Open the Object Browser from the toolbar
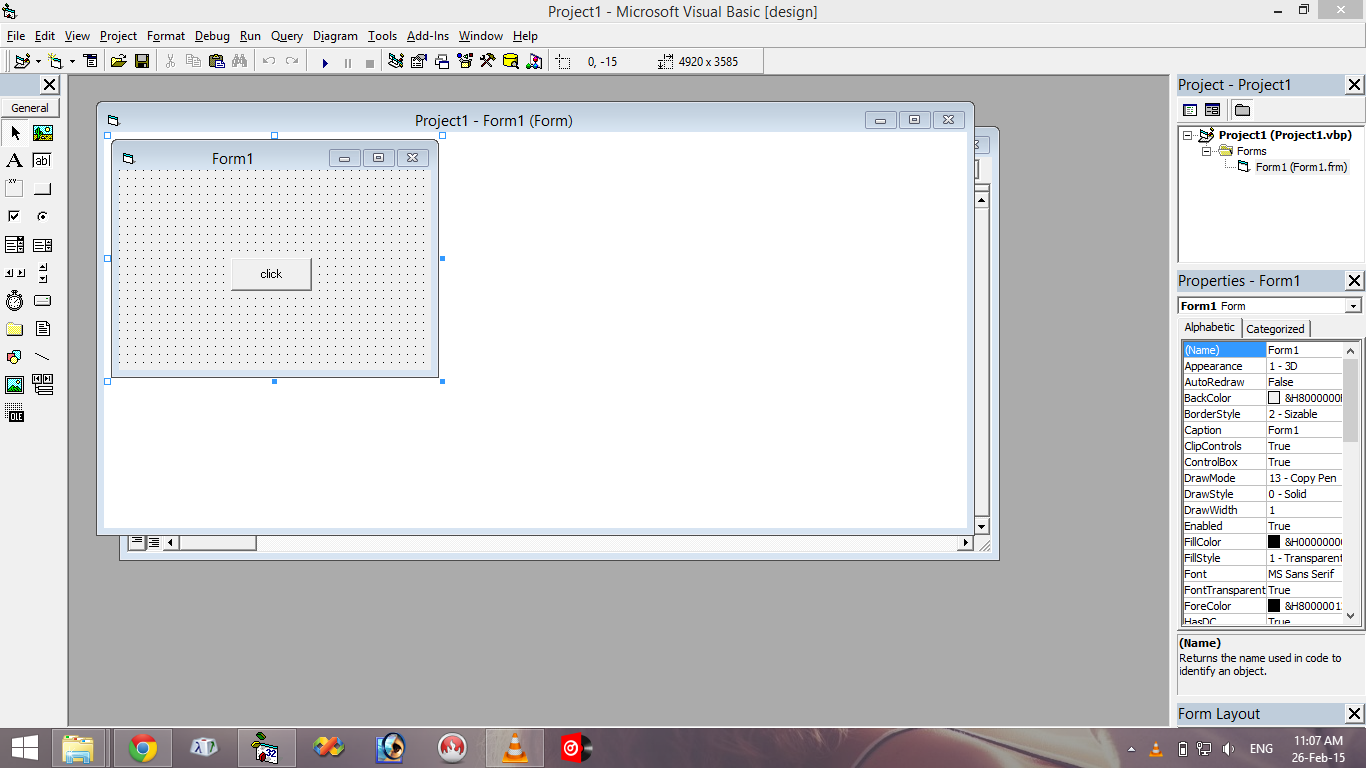 [x=465, y=61]
